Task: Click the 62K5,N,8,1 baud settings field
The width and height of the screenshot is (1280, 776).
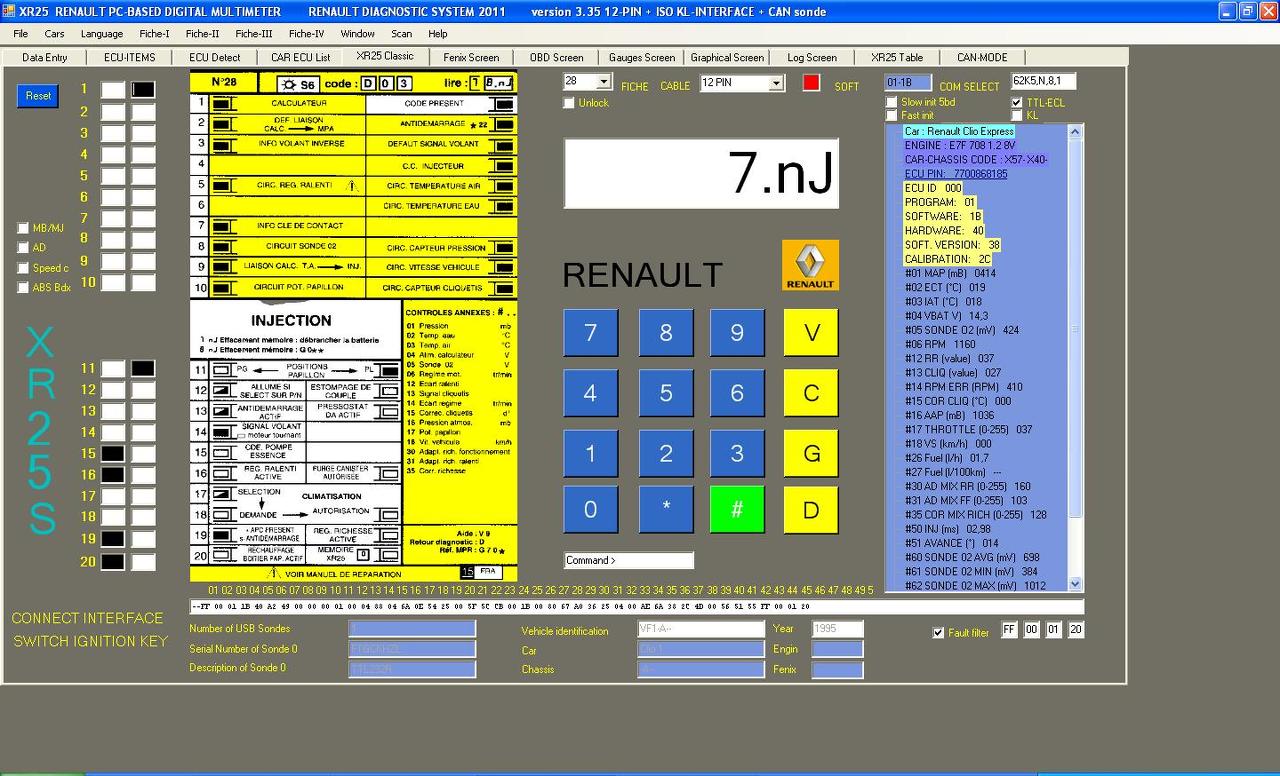Action: point(1044,81)
